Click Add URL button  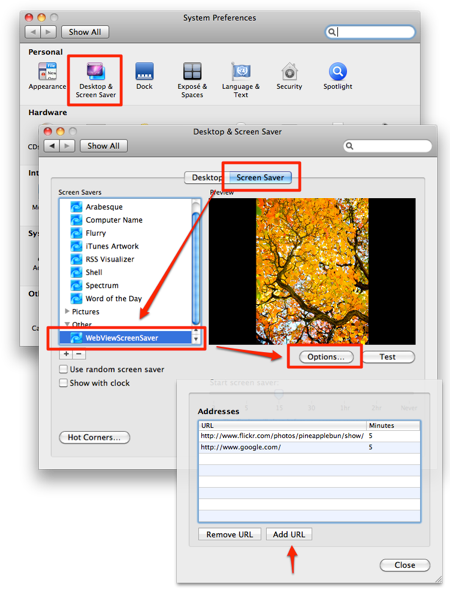pos(289,534)
